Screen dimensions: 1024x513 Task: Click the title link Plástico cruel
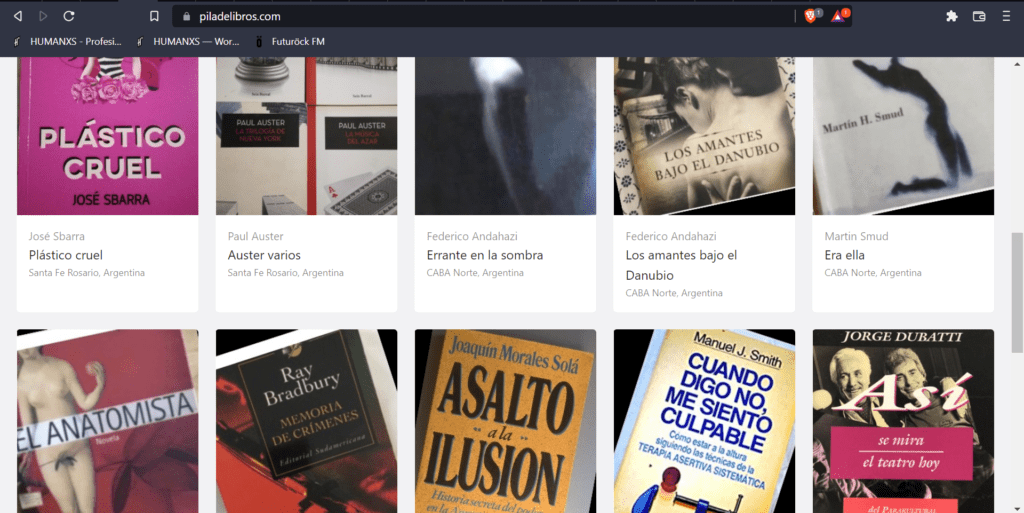tap(66, 255)
